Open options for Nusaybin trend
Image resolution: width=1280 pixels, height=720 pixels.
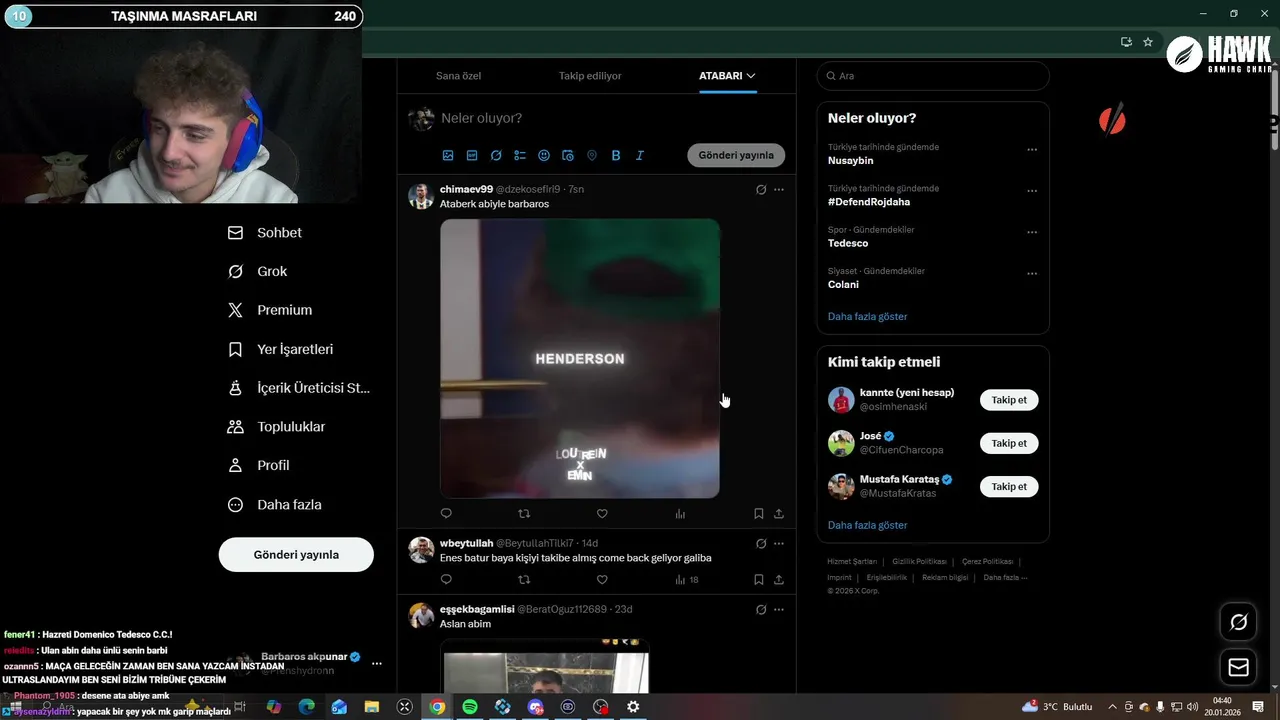click(1032, 150)
